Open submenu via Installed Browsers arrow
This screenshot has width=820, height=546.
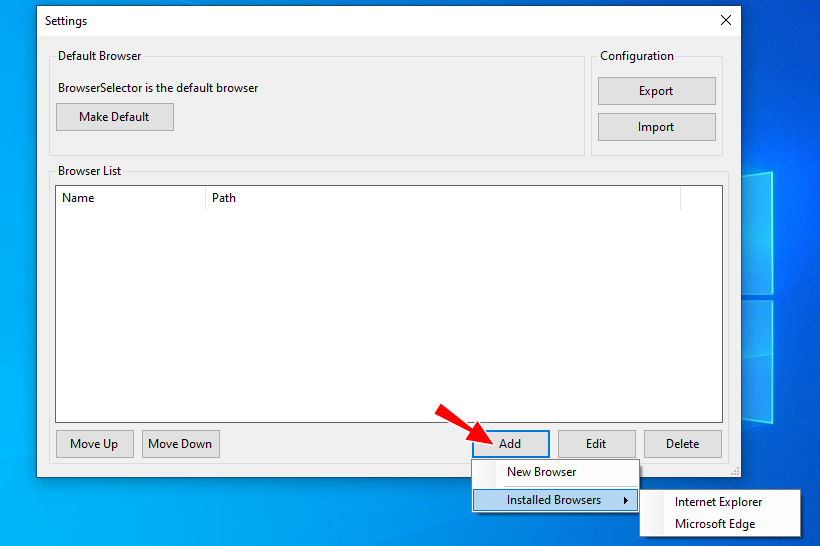625,500
